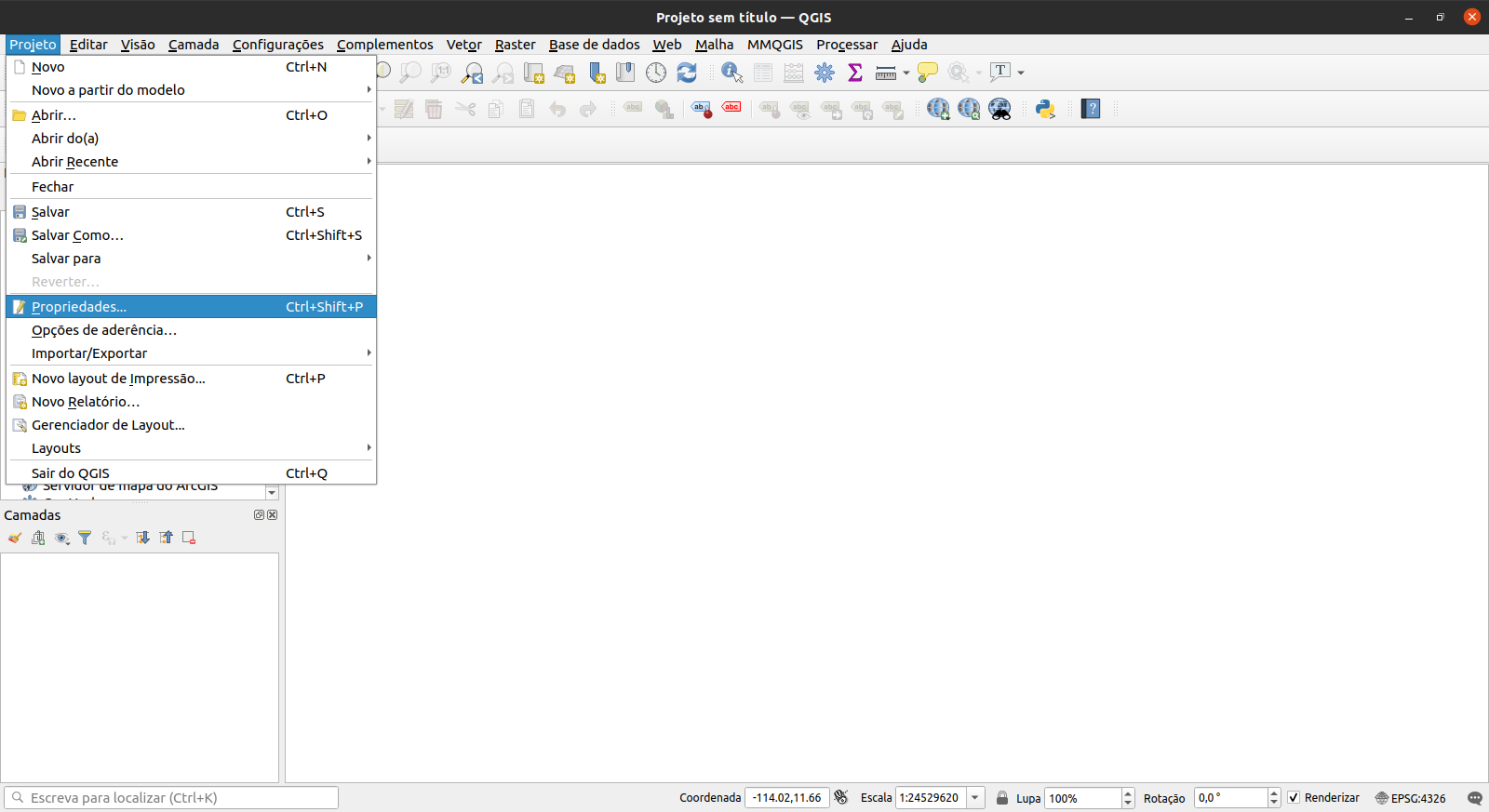Click the Identify Features tool icon
The image size is (1489, 812).
coord(732,73)
